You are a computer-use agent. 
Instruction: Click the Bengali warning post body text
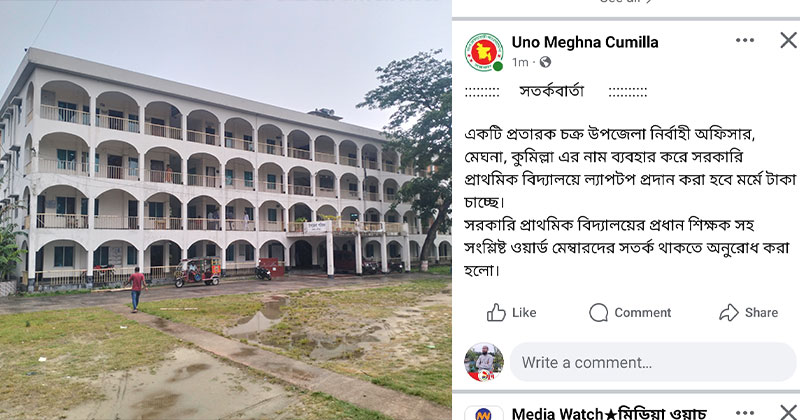[630, 203]
